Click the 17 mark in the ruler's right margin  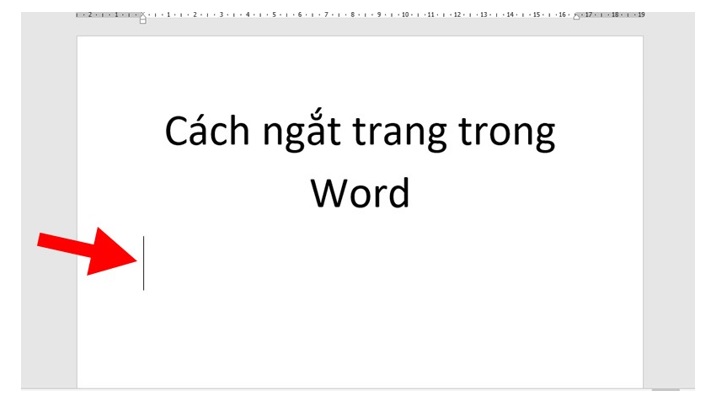[x=588, y=15]
